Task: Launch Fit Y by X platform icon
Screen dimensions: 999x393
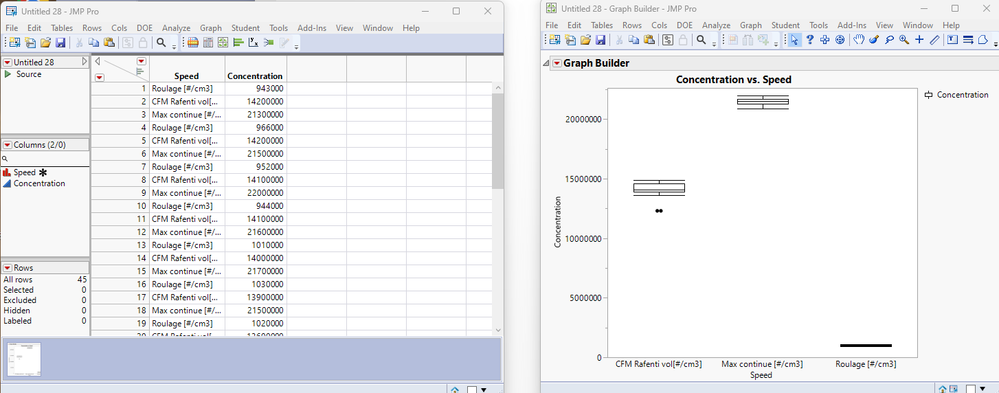Action: tap(254, 43)
